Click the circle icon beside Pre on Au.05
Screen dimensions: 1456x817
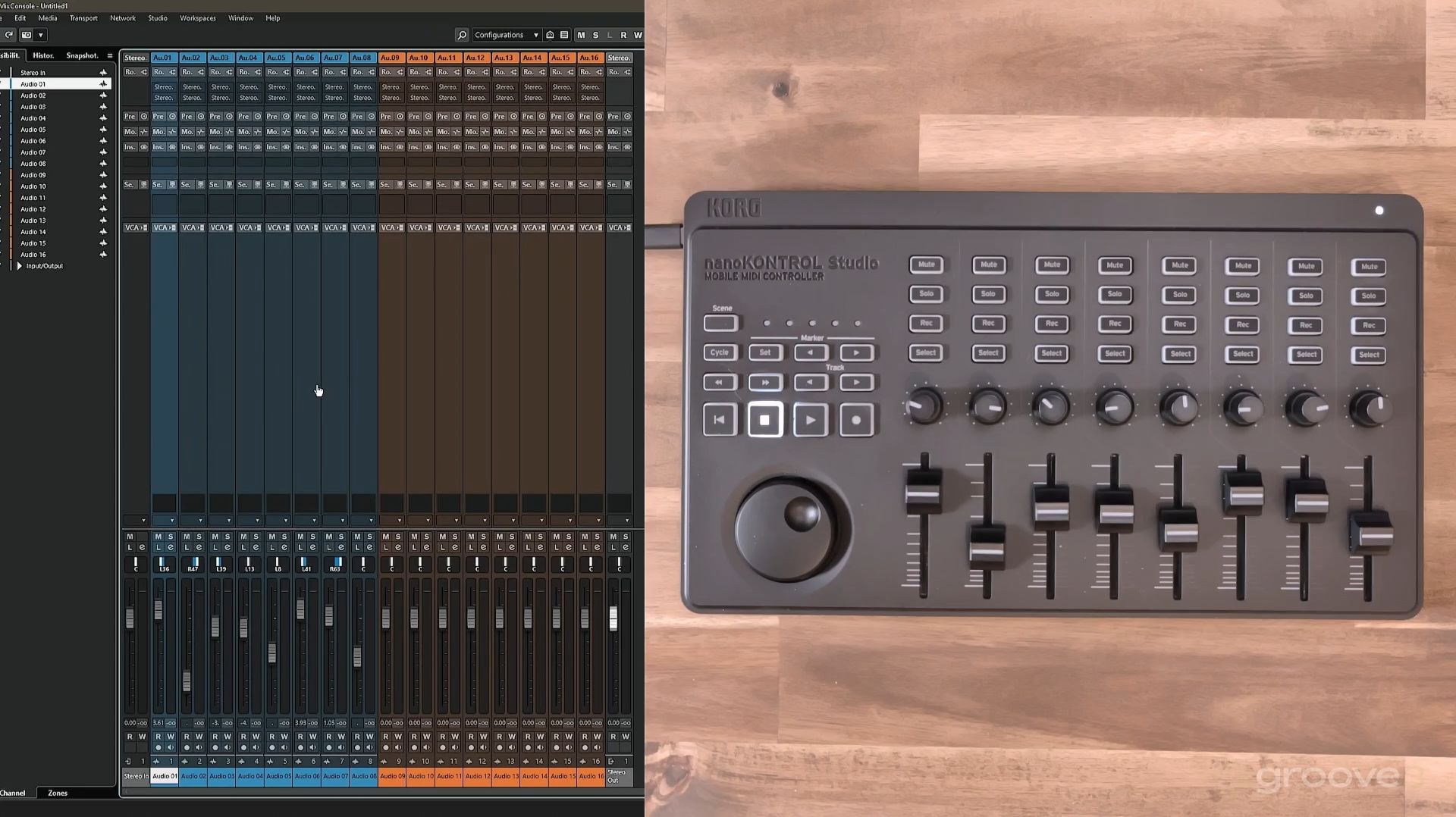pyautogui.click(x=286, y=117)
